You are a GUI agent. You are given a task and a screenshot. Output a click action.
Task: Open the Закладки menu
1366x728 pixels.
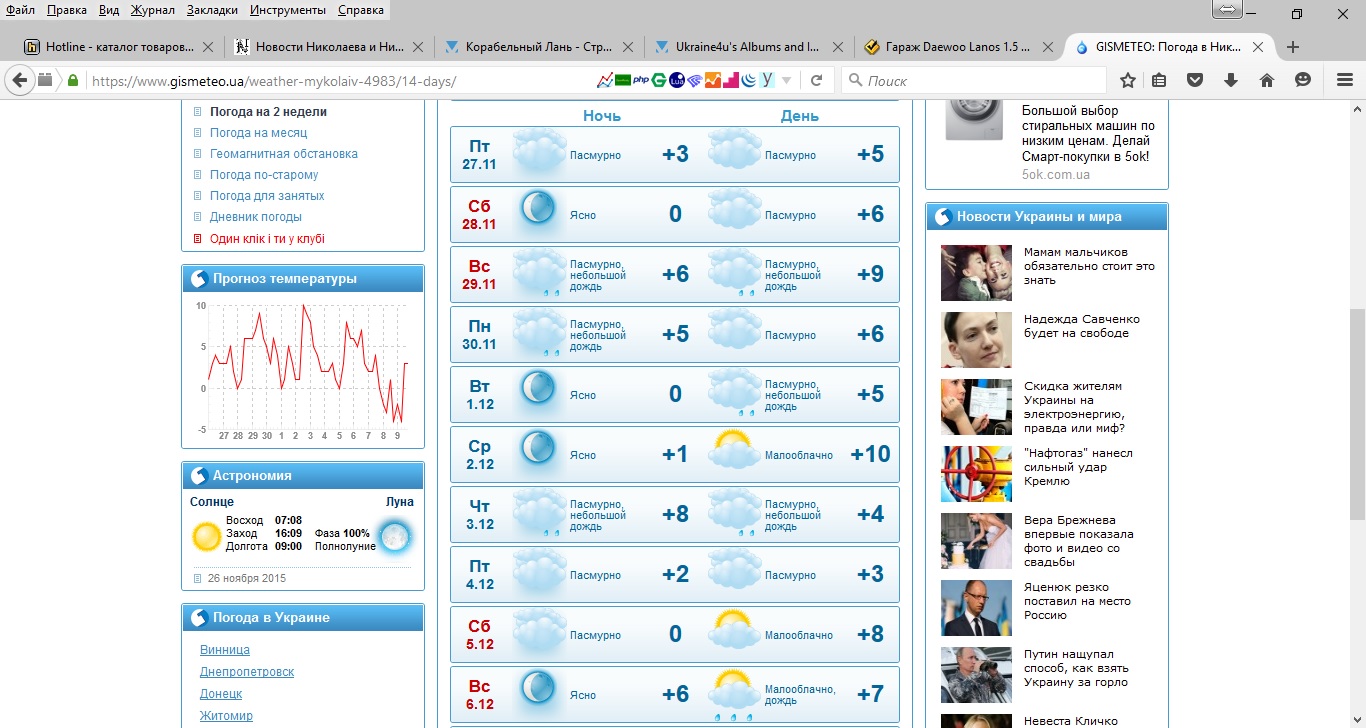pos(212,10)
